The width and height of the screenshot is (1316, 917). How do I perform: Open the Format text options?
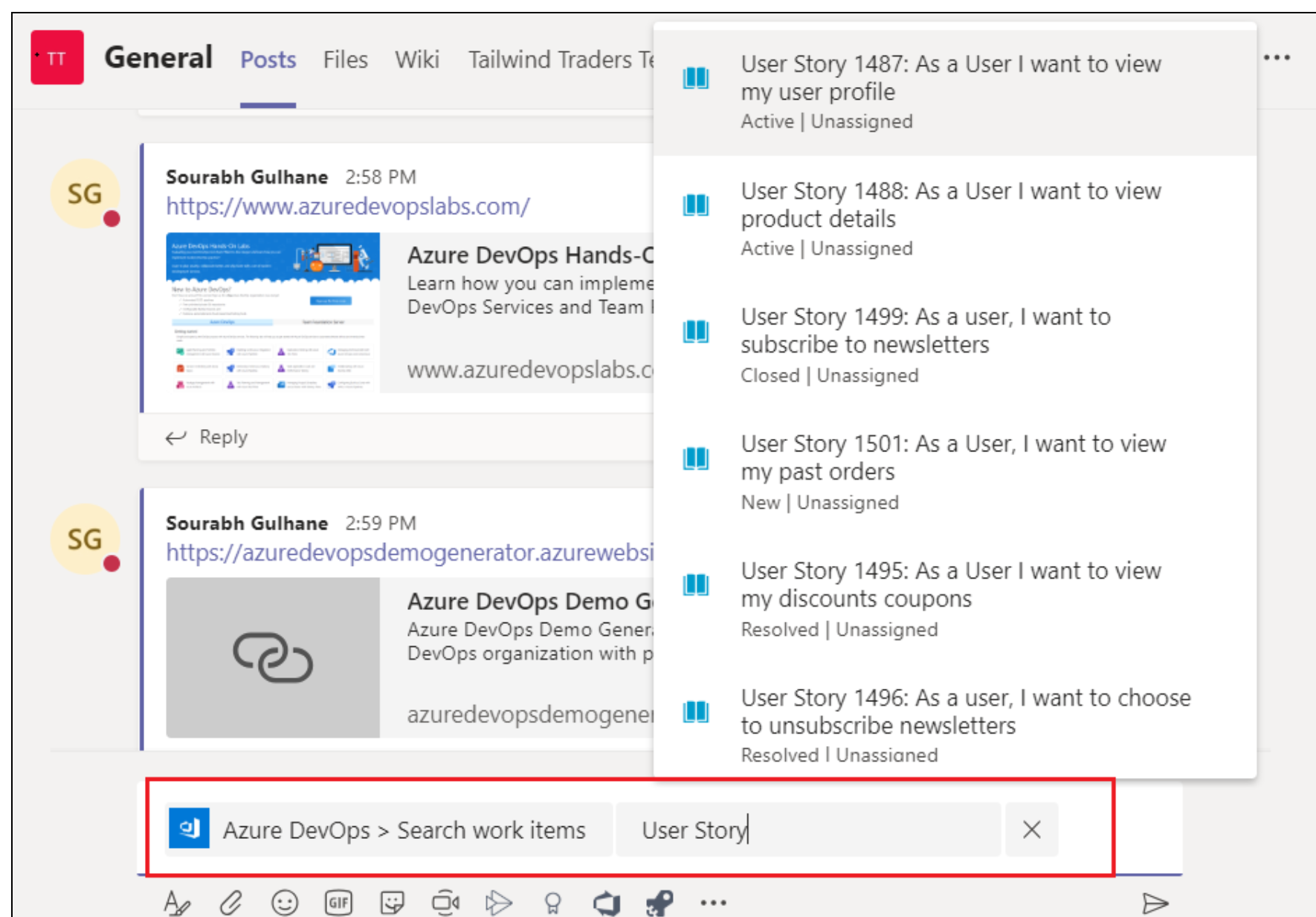177,903
